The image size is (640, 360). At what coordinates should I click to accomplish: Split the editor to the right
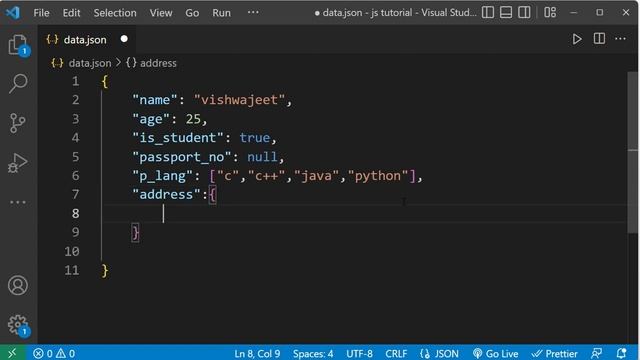point(599,39)
